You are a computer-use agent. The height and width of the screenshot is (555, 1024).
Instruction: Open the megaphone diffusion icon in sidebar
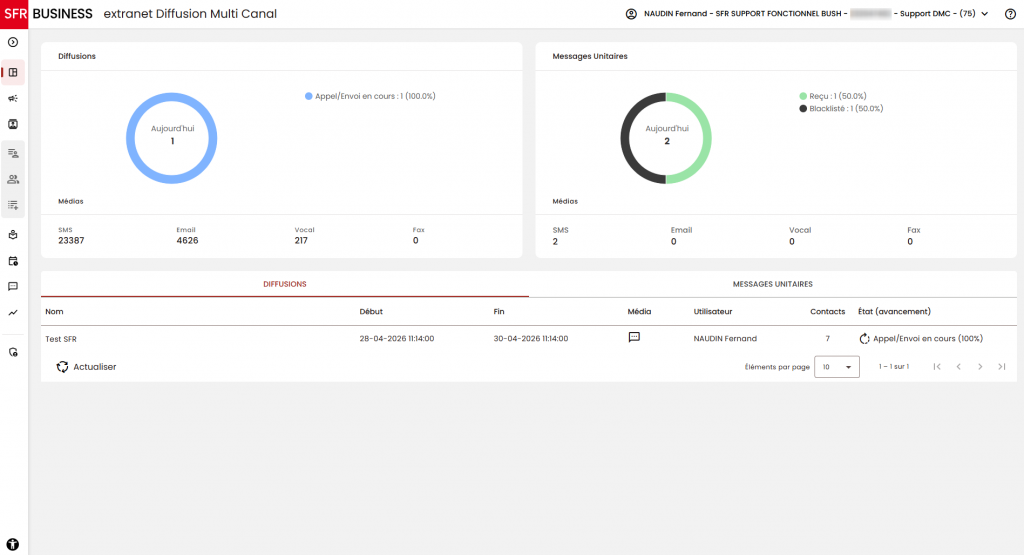[x=13, y=99]
